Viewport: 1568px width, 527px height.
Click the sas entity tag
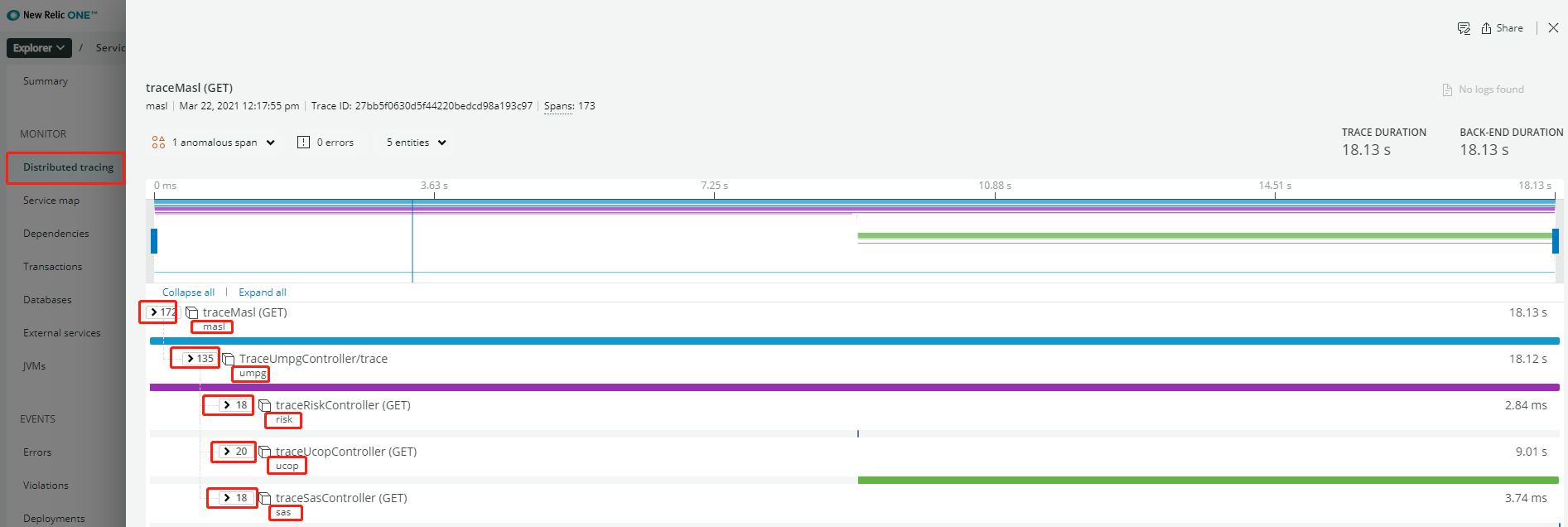(283, 513)
